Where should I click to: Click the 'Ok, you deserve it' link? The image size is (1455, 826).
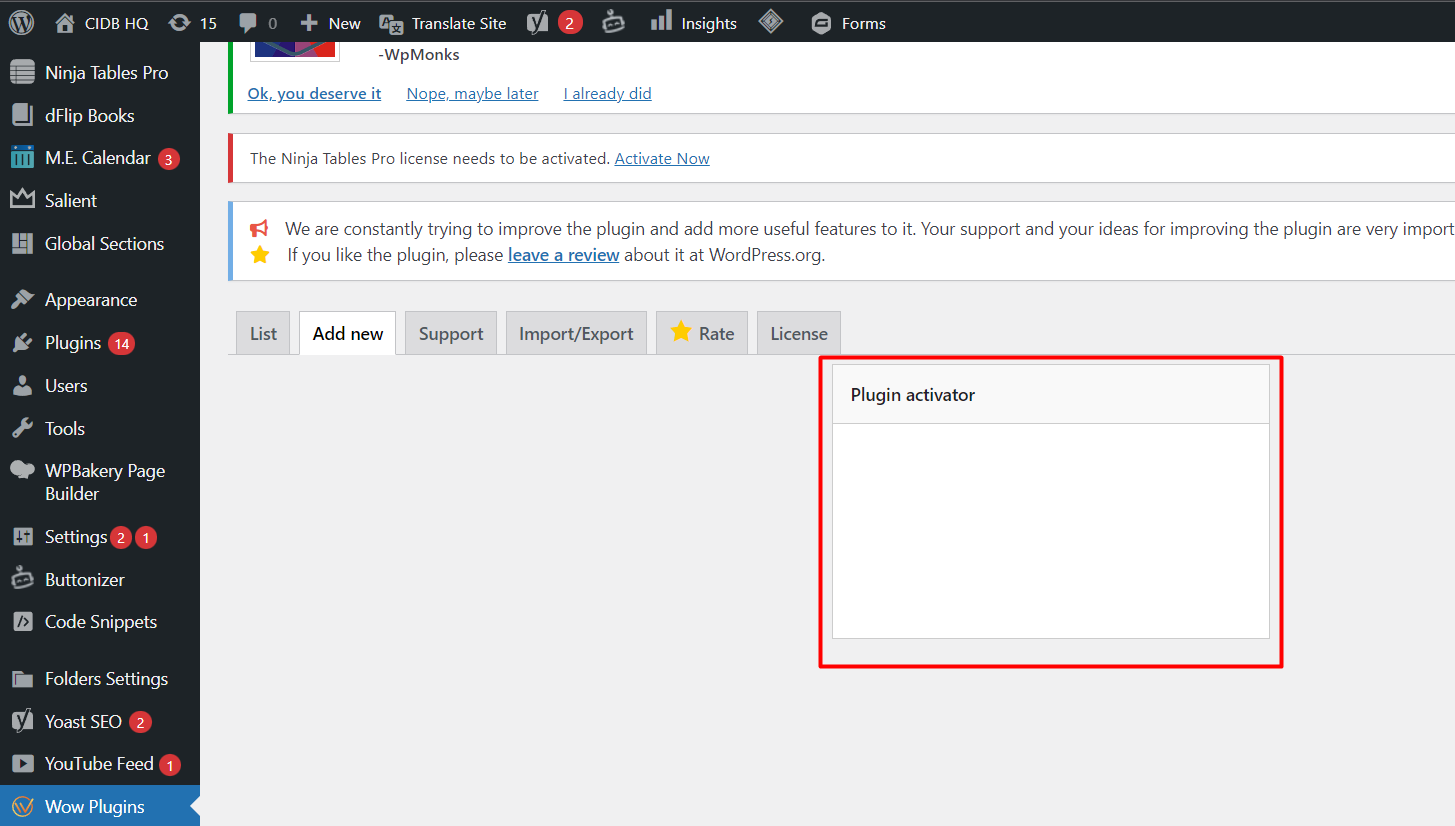click(315, 94)
